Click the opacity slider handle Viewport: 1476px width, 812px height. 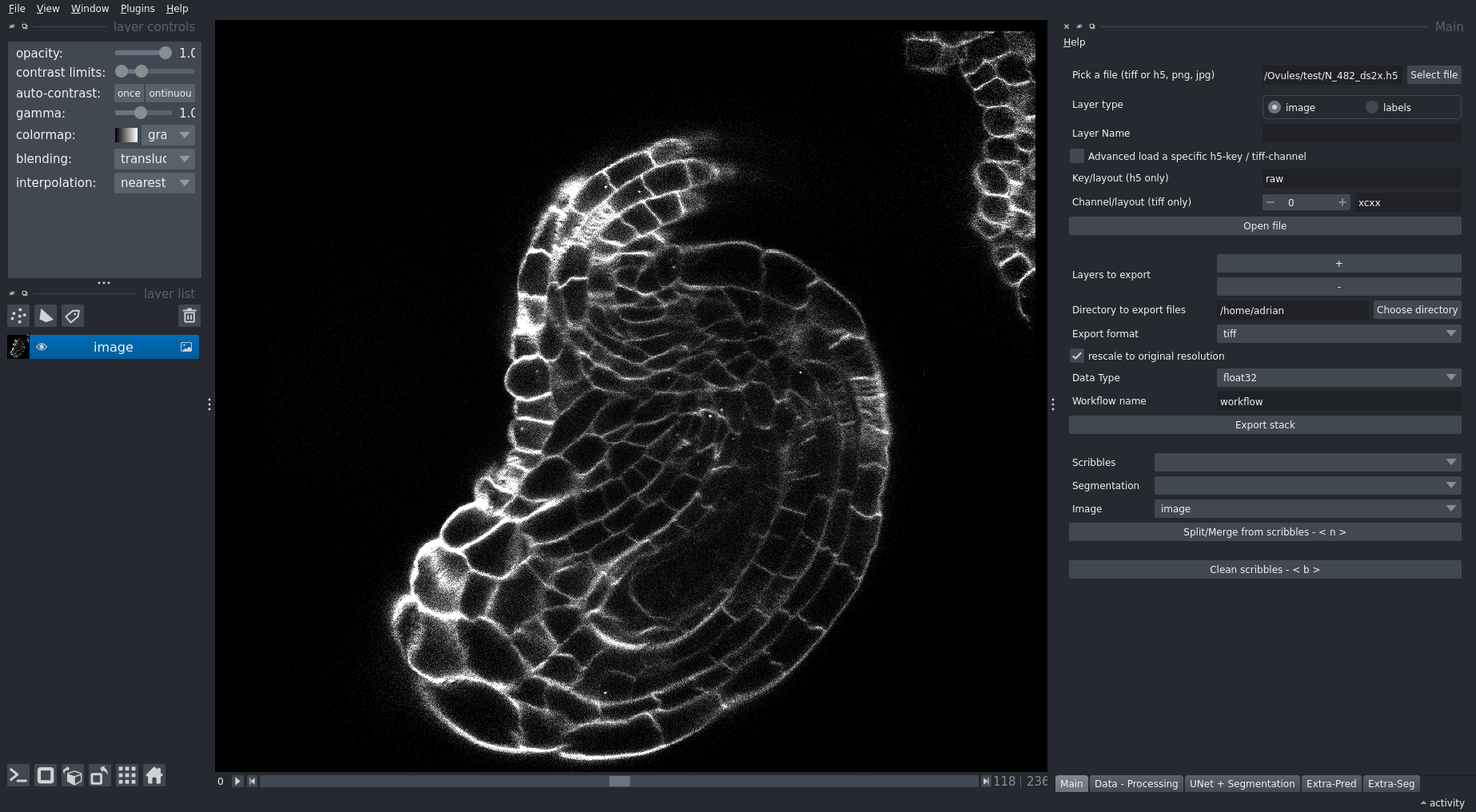click(x=165, y=53)
